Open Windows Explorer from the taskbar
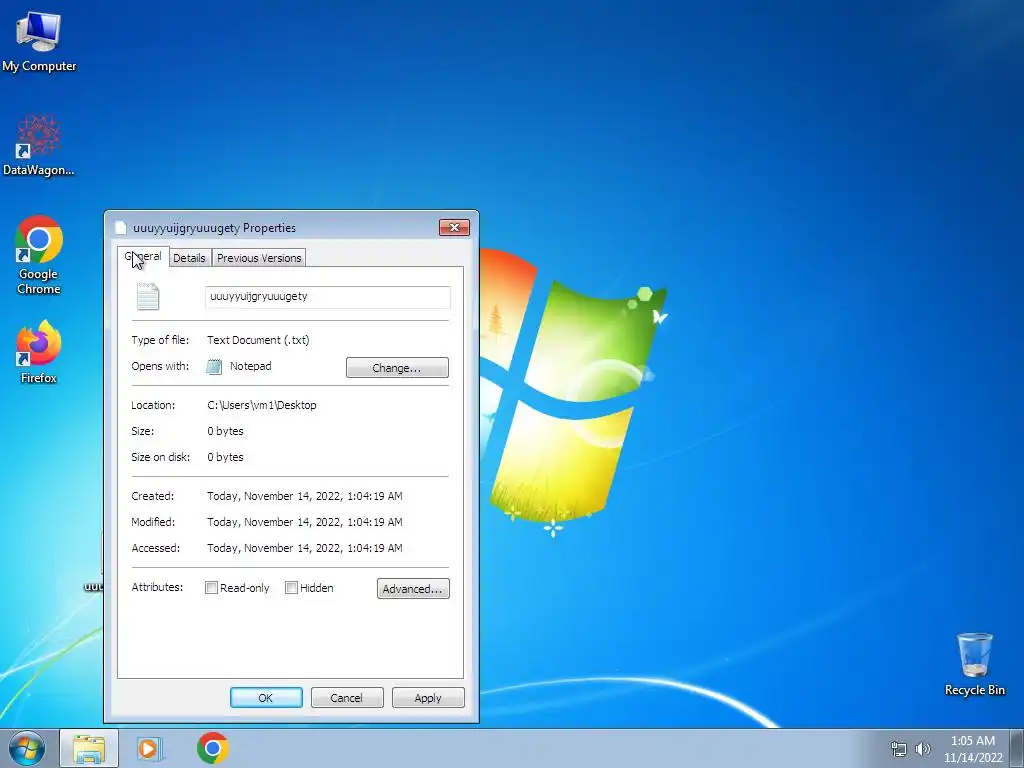Screen dimensions: 1024x768 coord(89,748)
